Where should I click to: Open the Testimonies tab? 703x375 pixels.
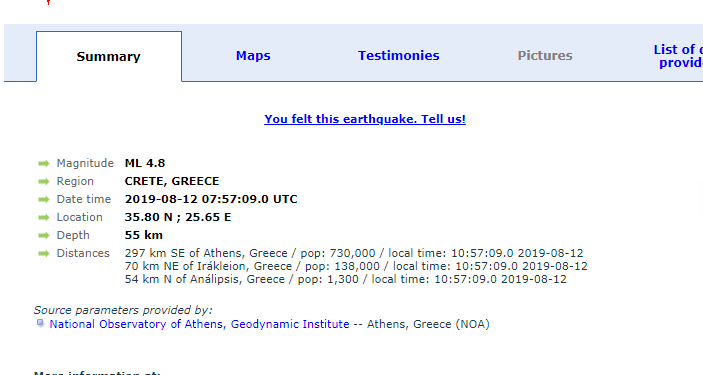coord(399,56)
